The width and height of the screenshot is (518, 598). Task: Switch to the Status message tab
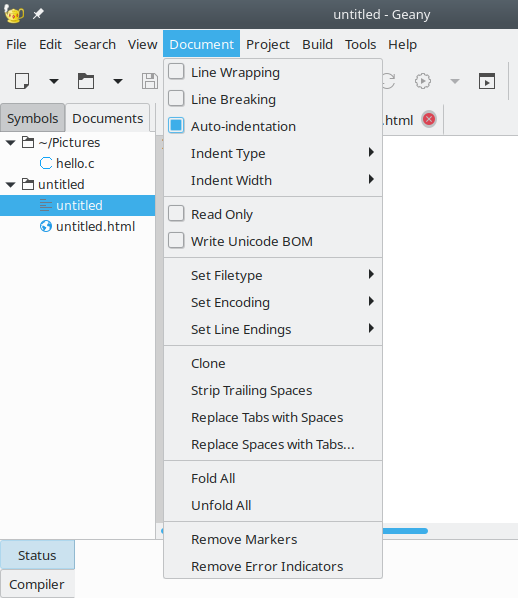37,555
